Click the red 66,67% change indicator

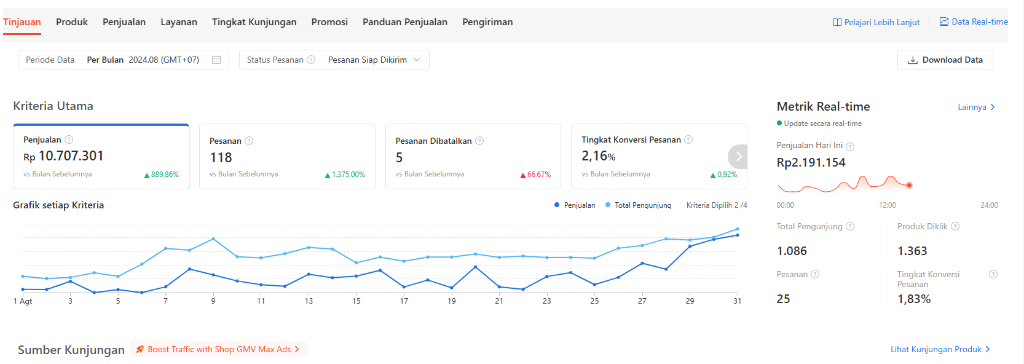[536, 174]
